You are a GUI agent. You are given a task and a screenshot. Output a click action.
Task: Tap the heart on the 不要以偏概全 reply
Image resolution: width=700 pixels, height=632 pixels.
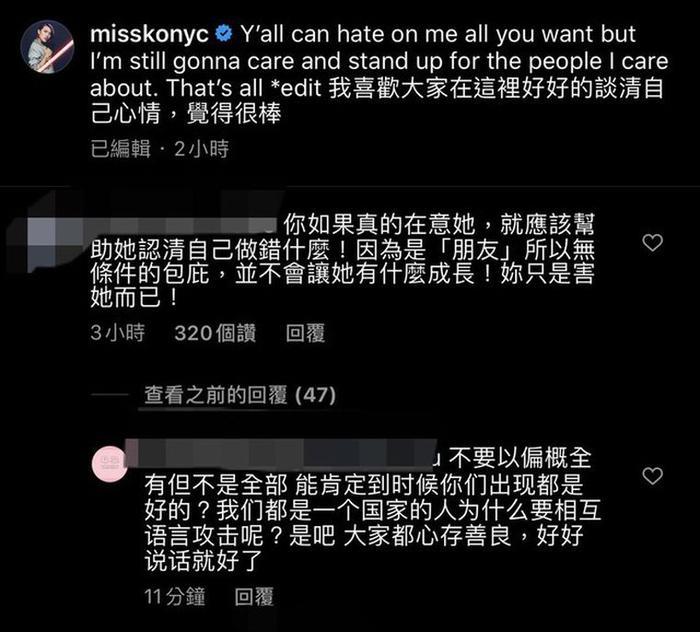(652, 476)
